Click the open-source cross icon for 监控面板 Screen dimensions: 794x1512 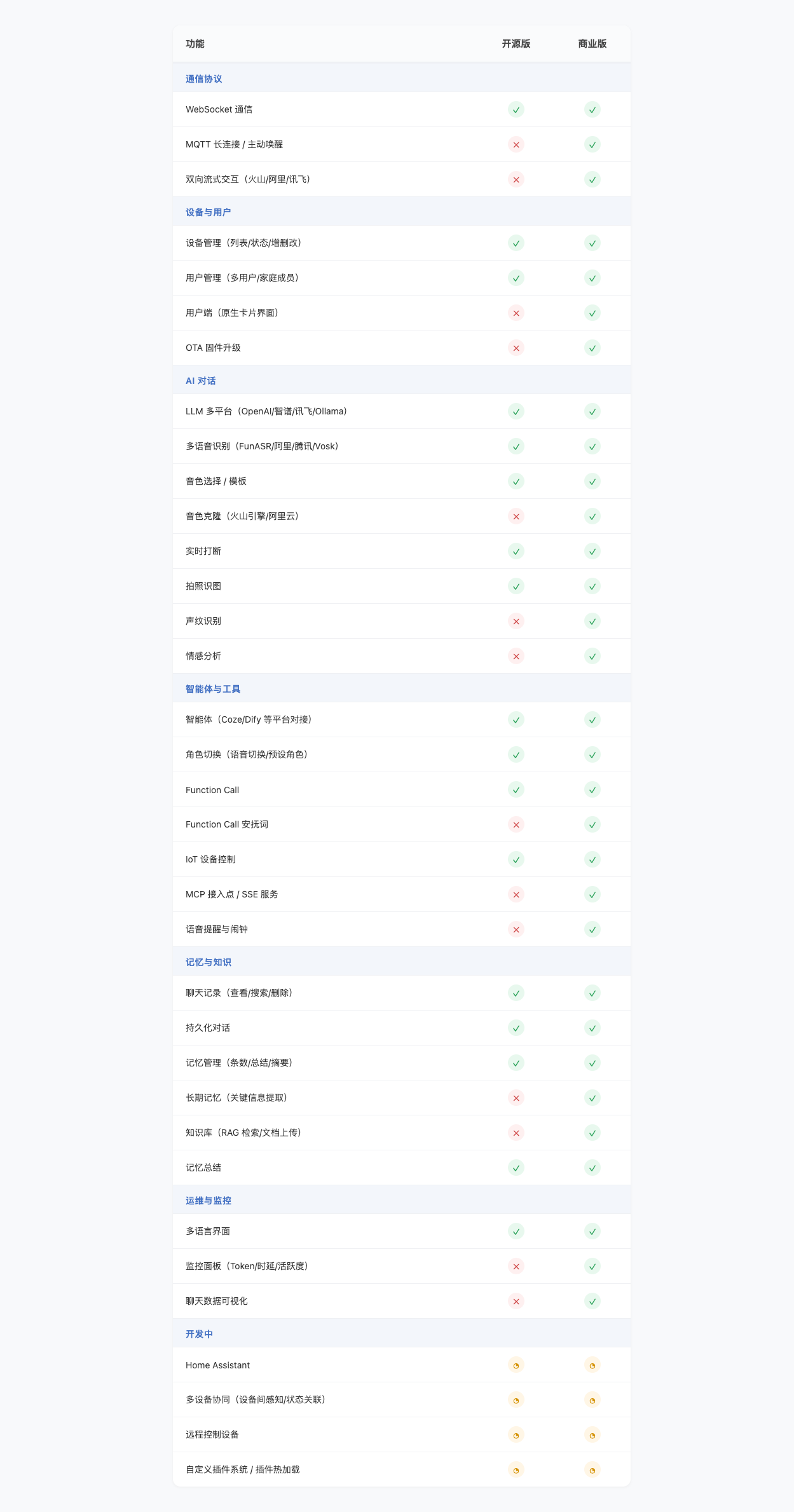[516, 1266]
